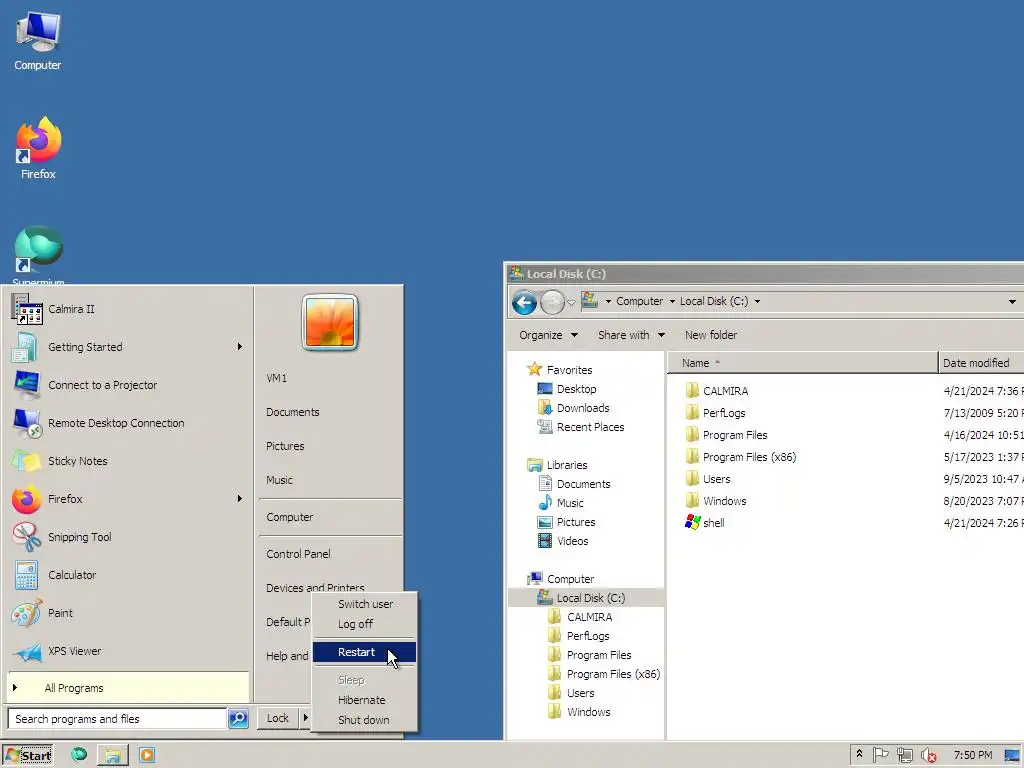Click the Firefox desktop shortcut
Viewport: 1024px width, 768px height.
(x=38, y=149)
